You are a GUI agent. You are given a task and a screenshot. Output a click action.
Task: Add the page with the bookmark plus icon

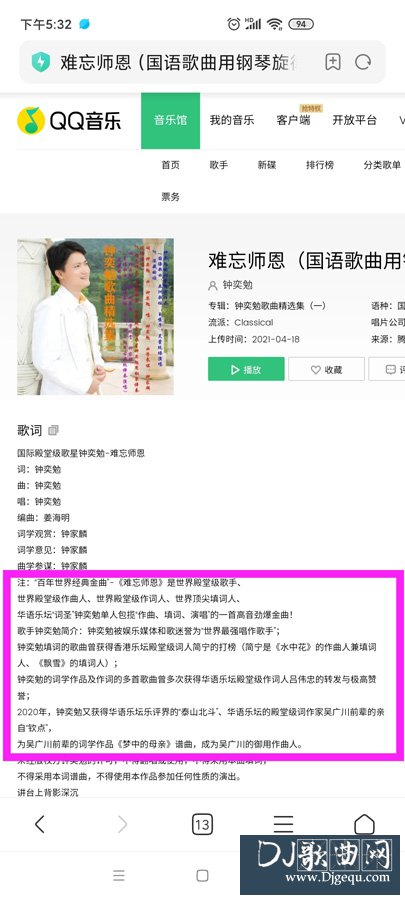[x=333, y=62]
